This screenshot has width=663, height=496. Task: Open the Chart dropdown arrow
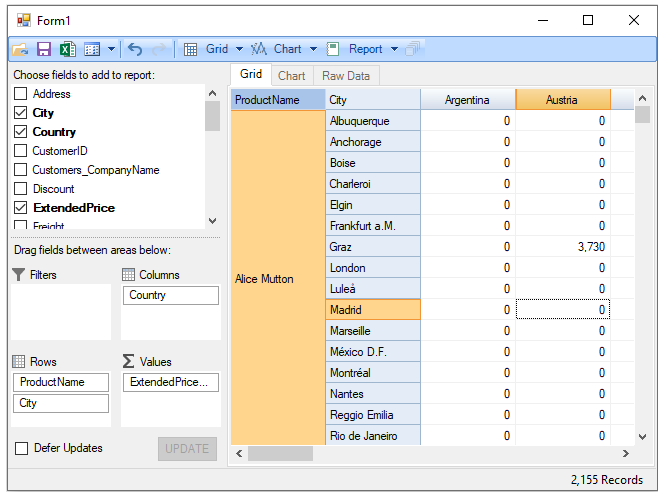pos(313,49)
